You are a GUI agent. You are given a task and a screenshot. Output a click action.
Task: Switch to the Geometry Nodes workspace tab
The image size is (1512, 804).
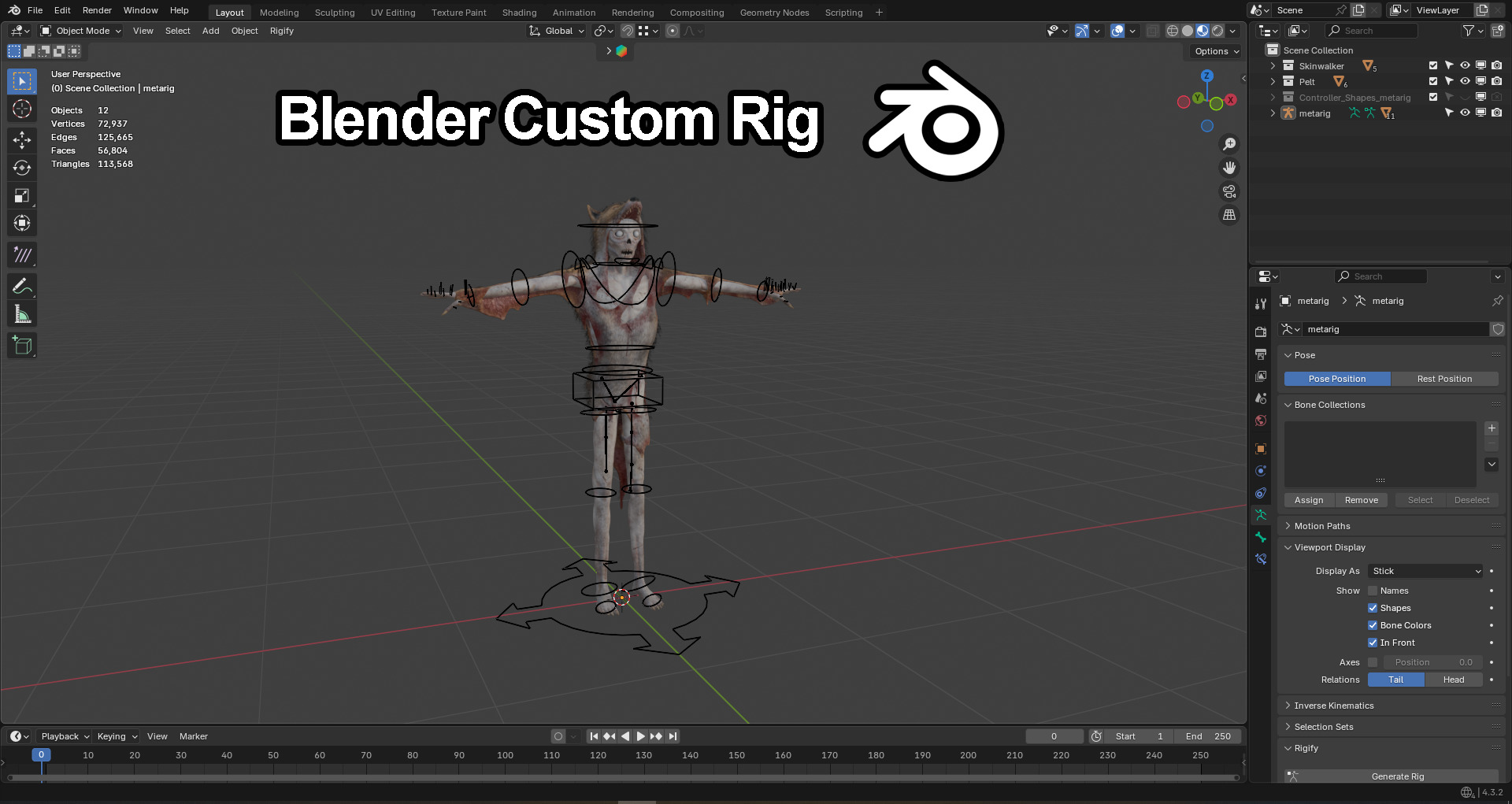click(774, 13)
